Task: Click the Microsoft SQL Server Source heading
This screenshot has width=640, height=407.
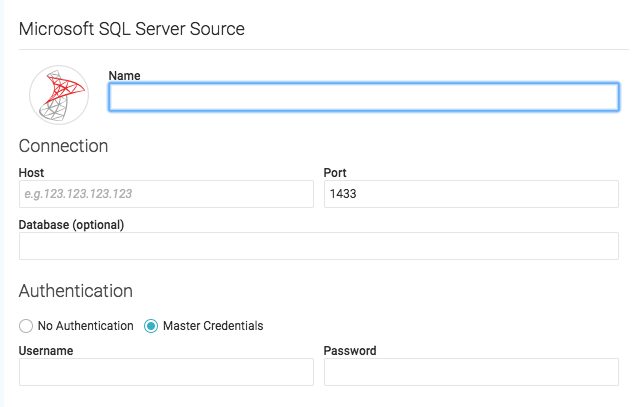Action: click(x=132, y=28)
